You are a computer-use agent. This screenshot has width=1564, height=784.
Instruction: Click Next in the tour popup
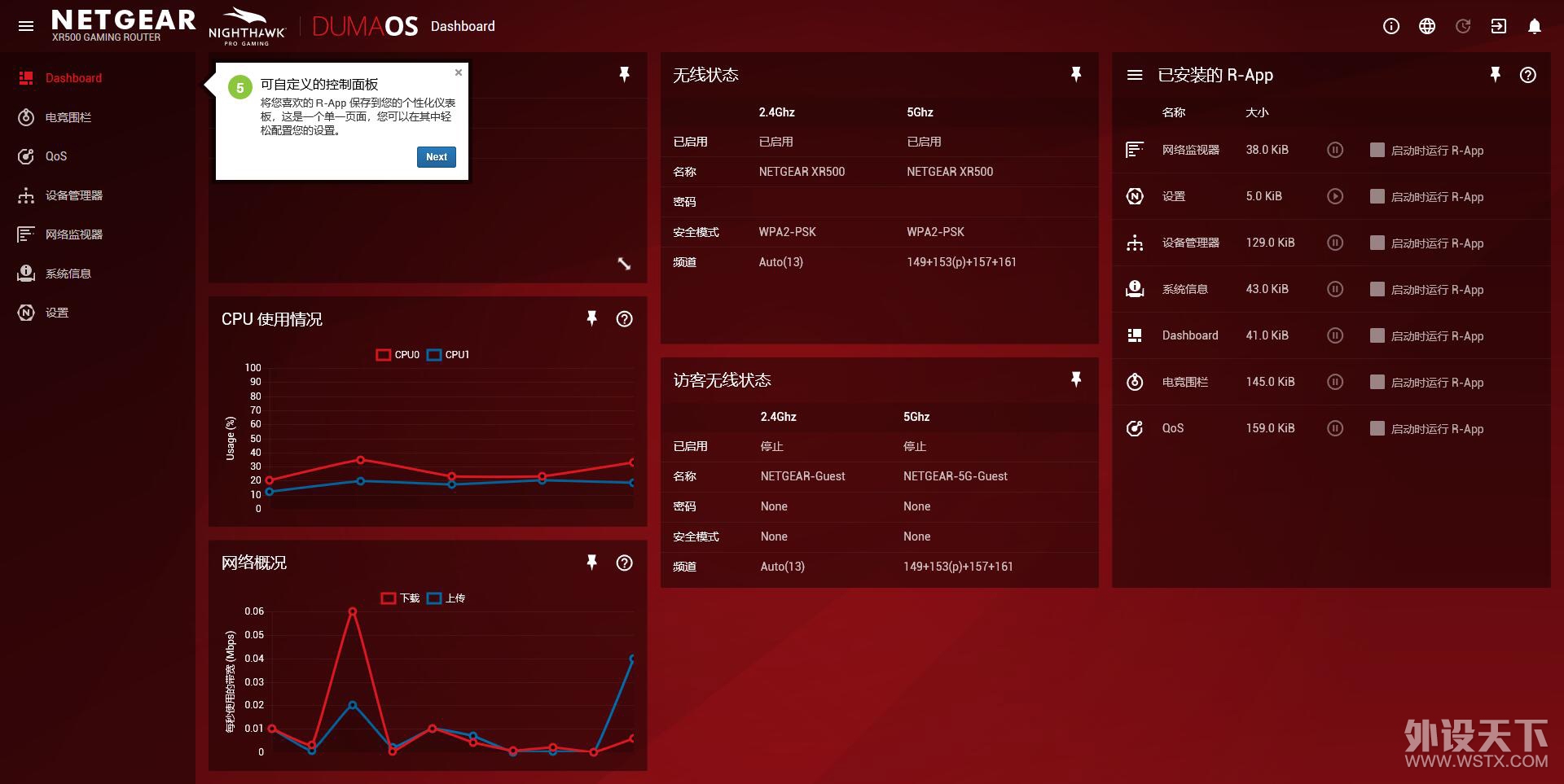(437, 157)
